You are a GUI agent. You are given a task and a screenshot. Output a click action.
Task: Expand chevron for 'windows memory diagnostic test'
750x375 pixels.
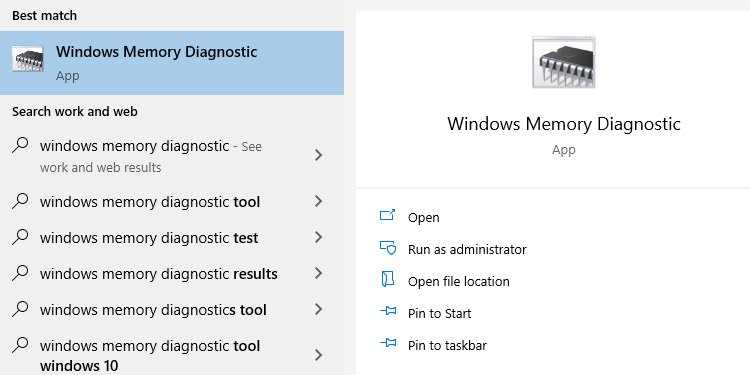(319, 237)
